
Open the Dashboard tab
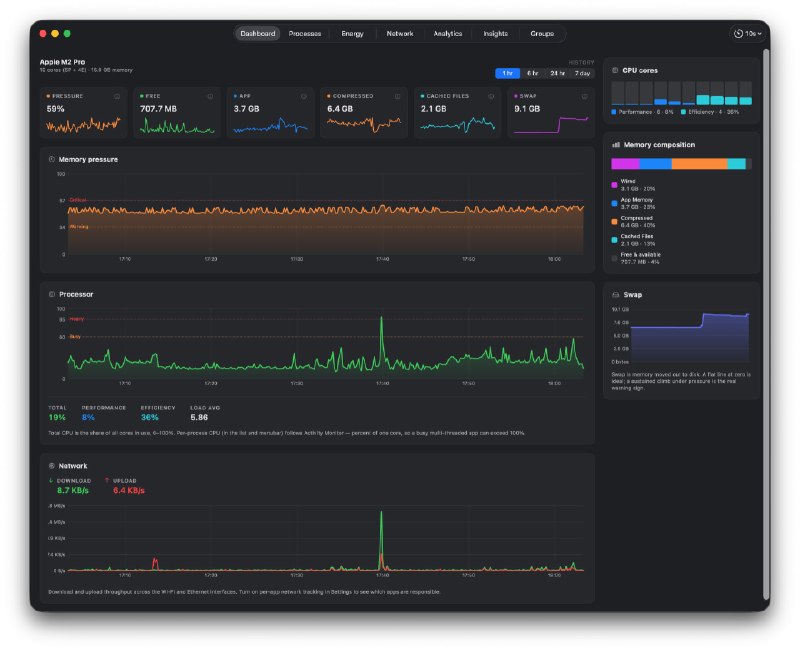click(x=258, y=34)
